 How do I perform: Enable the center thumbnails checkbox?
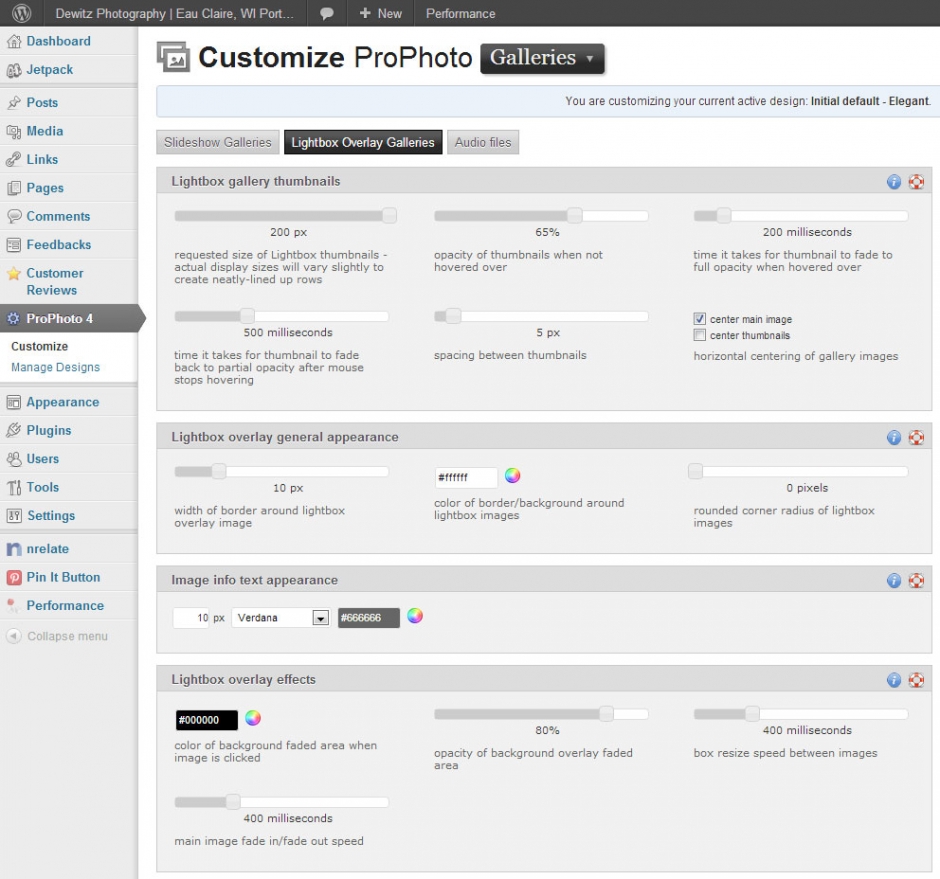(700, 335)
